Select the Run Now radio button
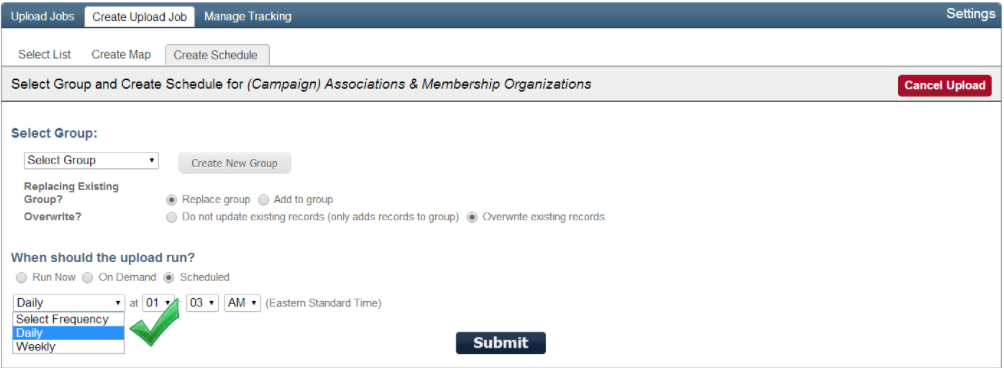The width and height of the screenshot is (1004, 368). [22, 278]
